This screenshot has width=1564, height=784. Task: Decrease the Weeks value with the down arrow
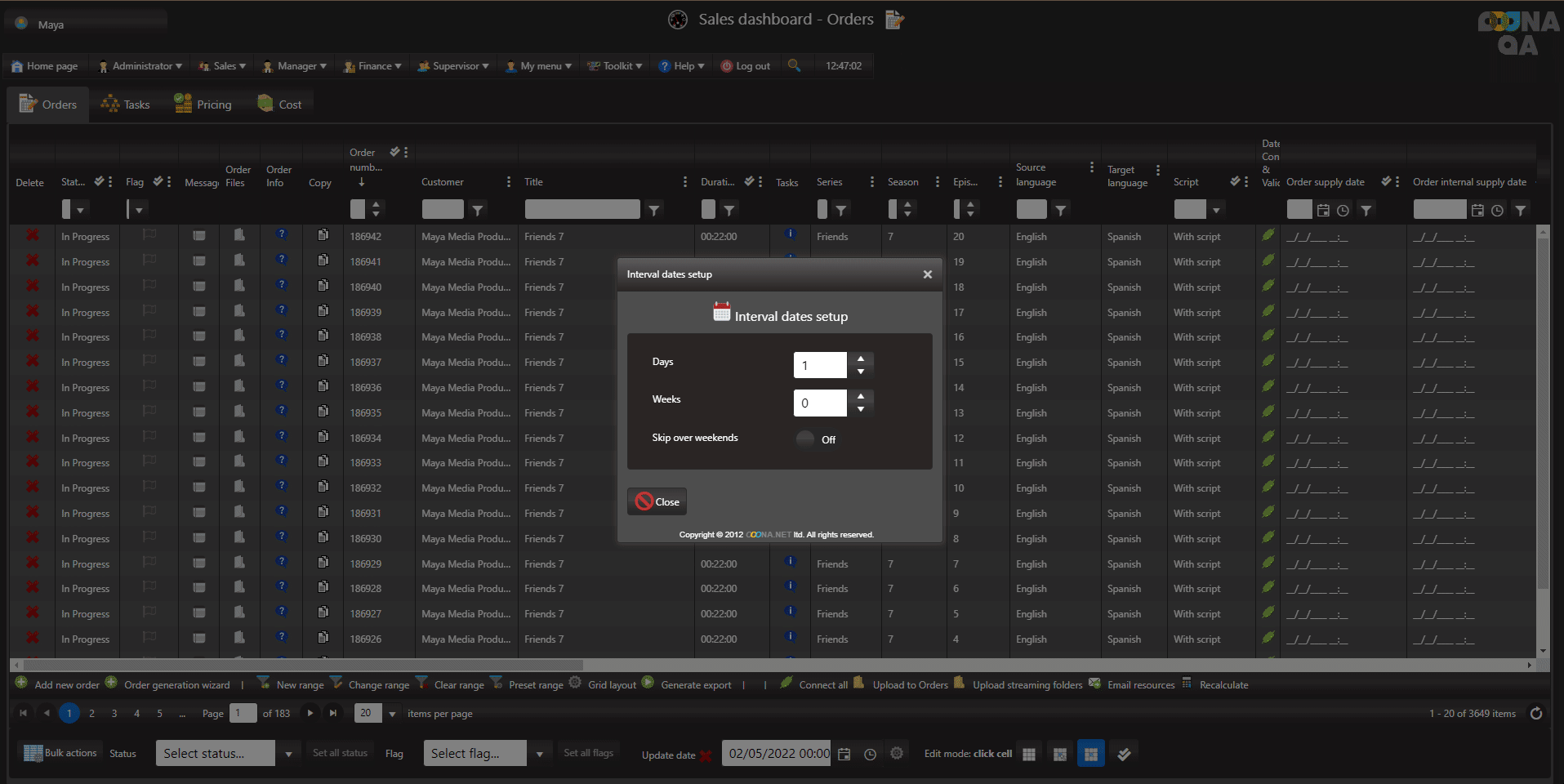point(861,409)
